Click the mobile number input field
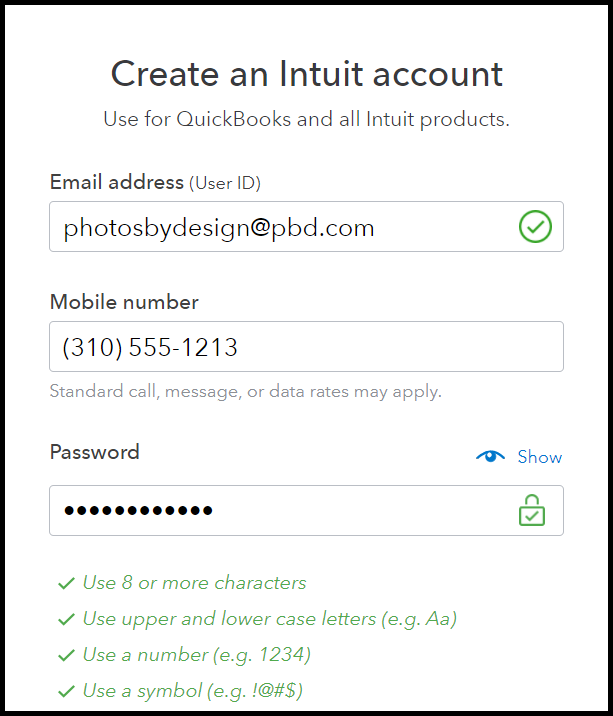Screen dimensions: 613x716 coord(306,347)
